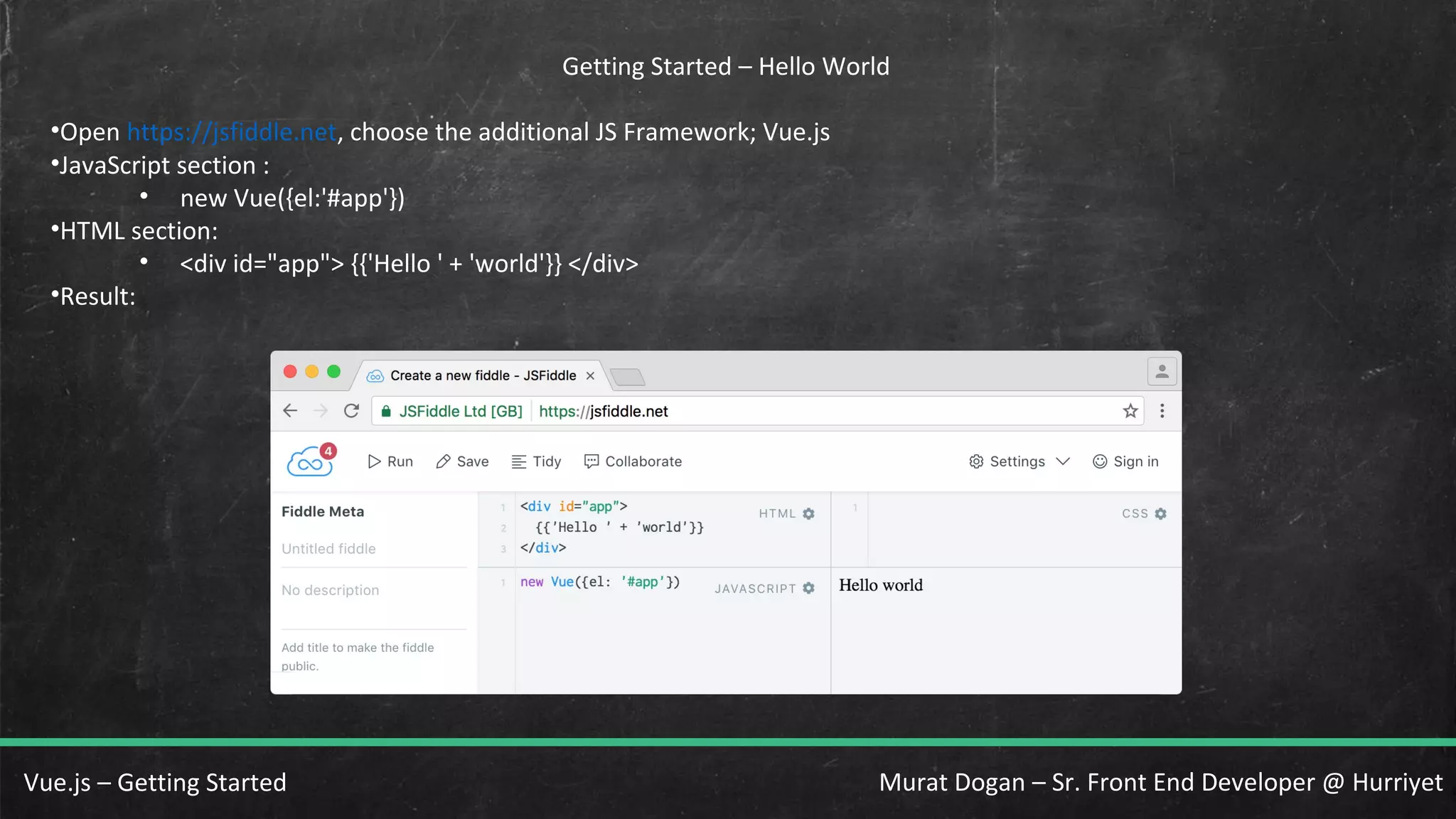Open JavaScript panel gear settings
The height and width of the screenshot is (819, 1456).
[808, 588]
